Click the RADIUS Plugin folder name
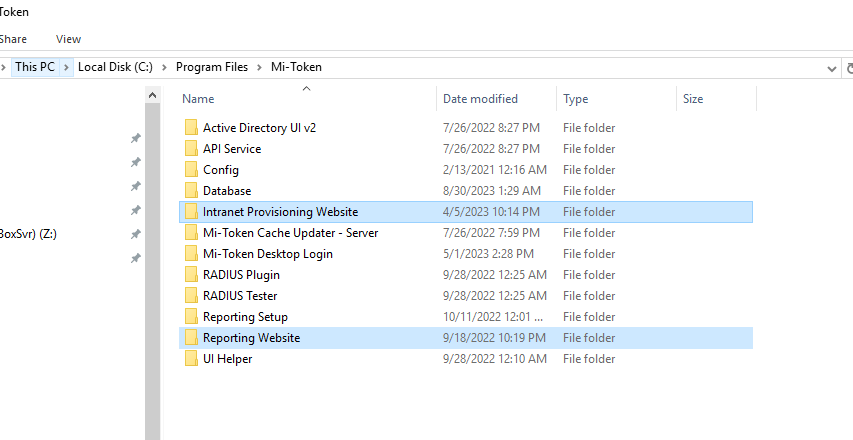 click(x=241, y=275)
